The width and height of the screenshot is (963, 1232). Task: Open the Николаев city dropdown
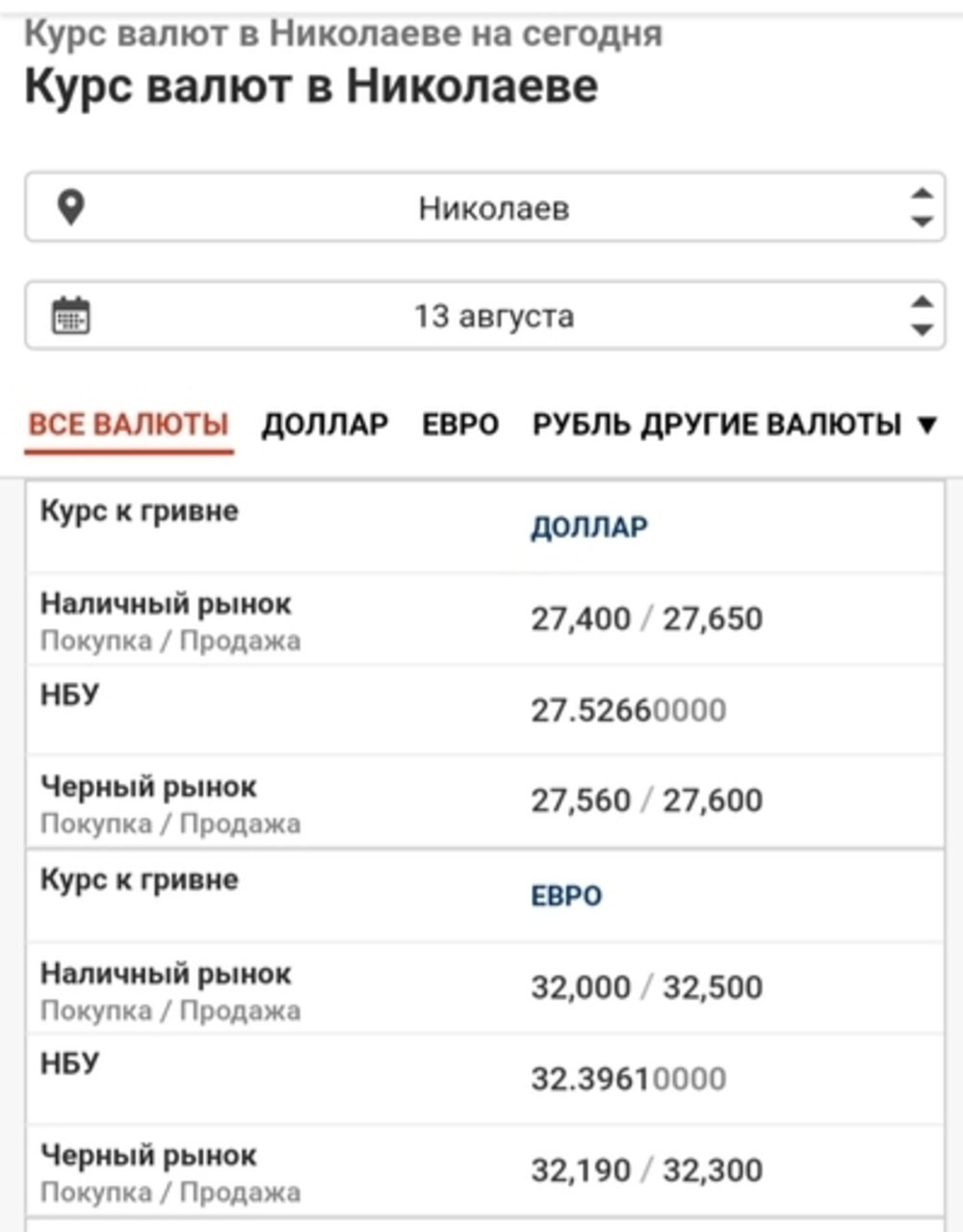point(484,207)
